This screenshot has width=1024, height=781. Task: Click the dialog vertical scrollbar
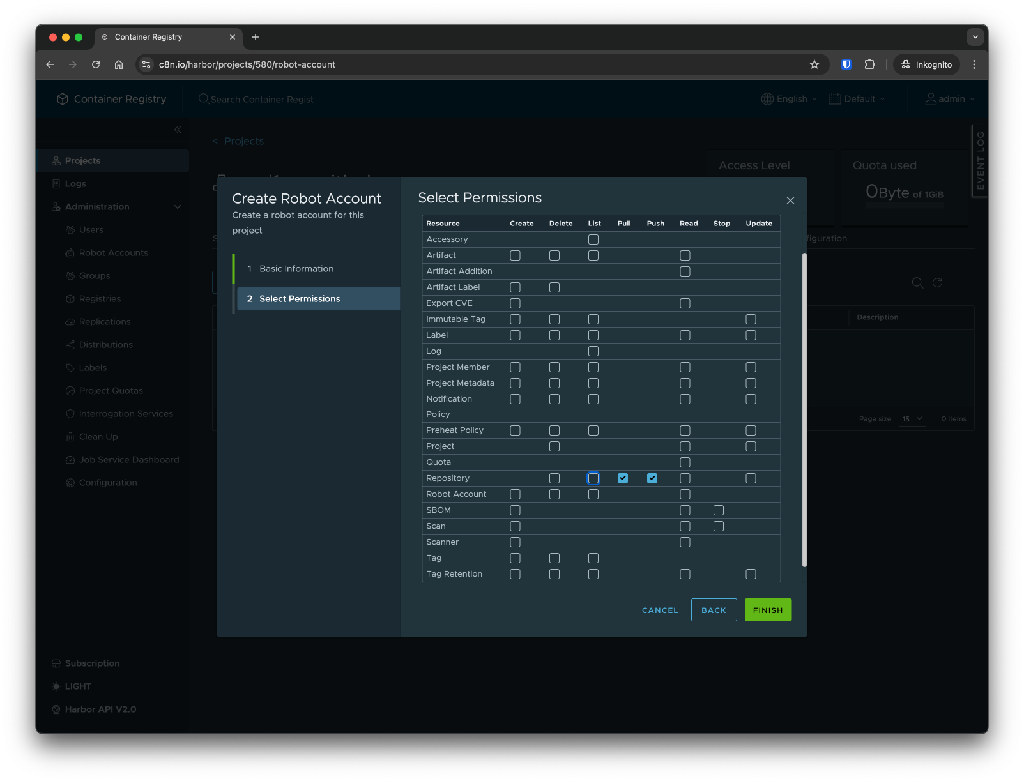tap(804, 410)
